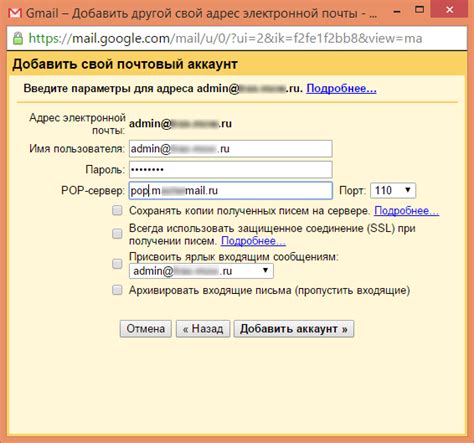Open the top Подробнее link beside admin address

(341, 88)
